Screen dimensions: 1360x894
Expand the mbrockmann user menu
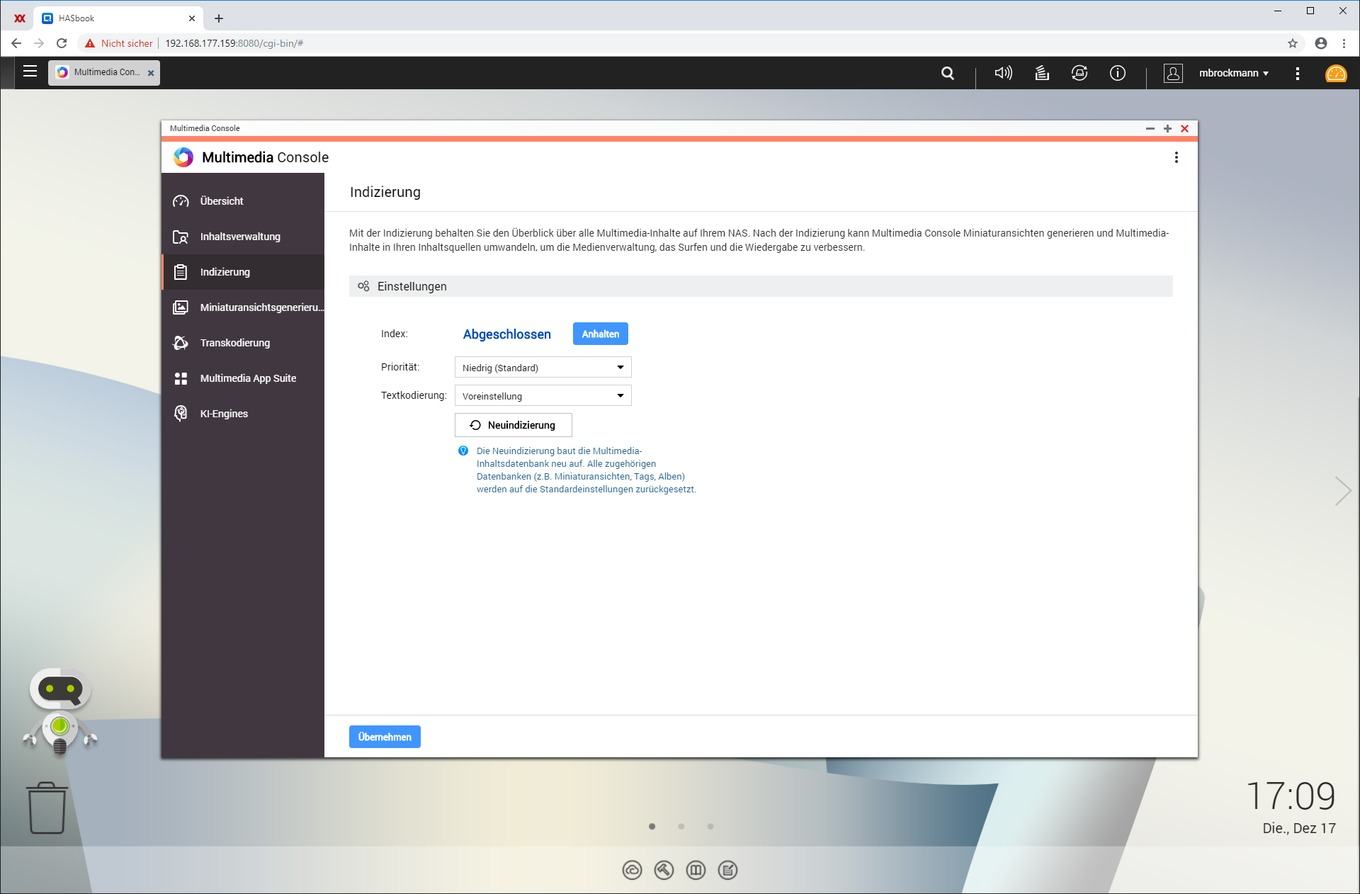[1234, 73]
